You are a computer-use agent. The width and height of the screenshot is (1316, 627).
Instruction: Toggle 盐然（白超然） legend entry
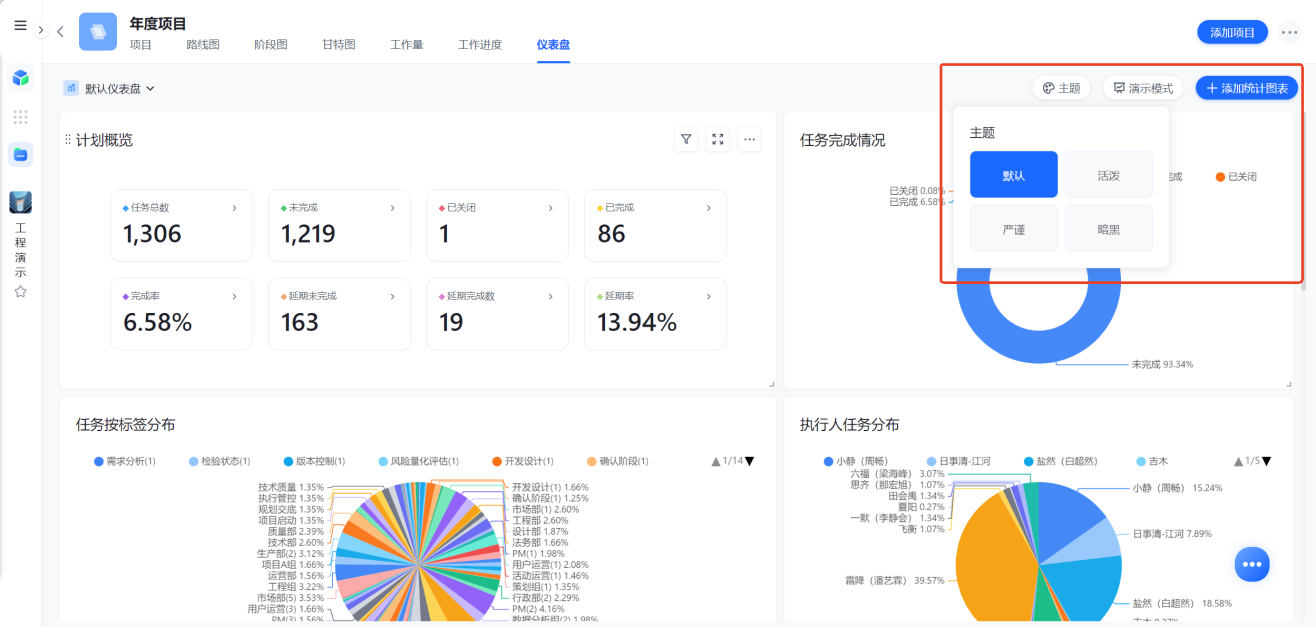tap(1060, 461)
